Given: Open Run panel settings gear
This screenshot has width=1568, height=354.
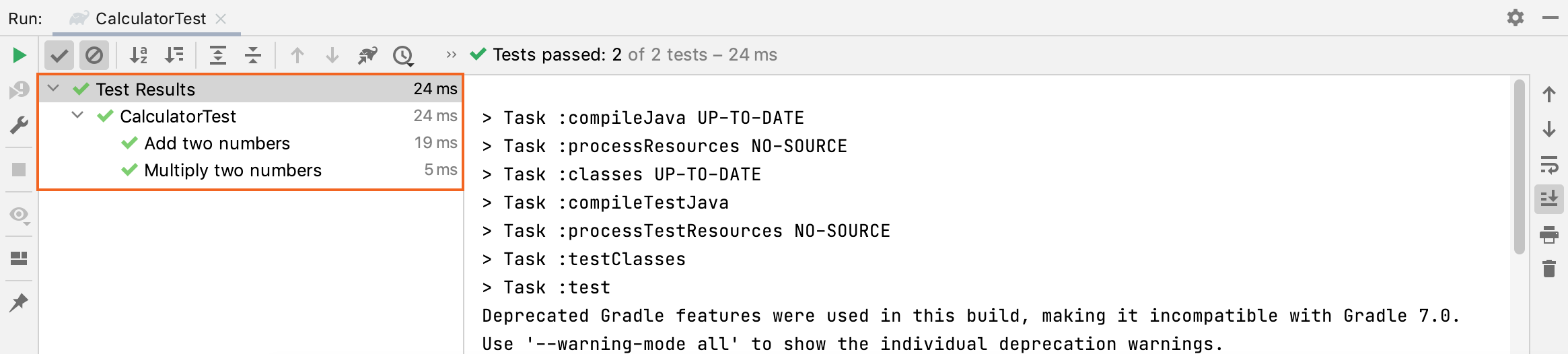Looking at the screenshot, I should [x=1516, y=17].
